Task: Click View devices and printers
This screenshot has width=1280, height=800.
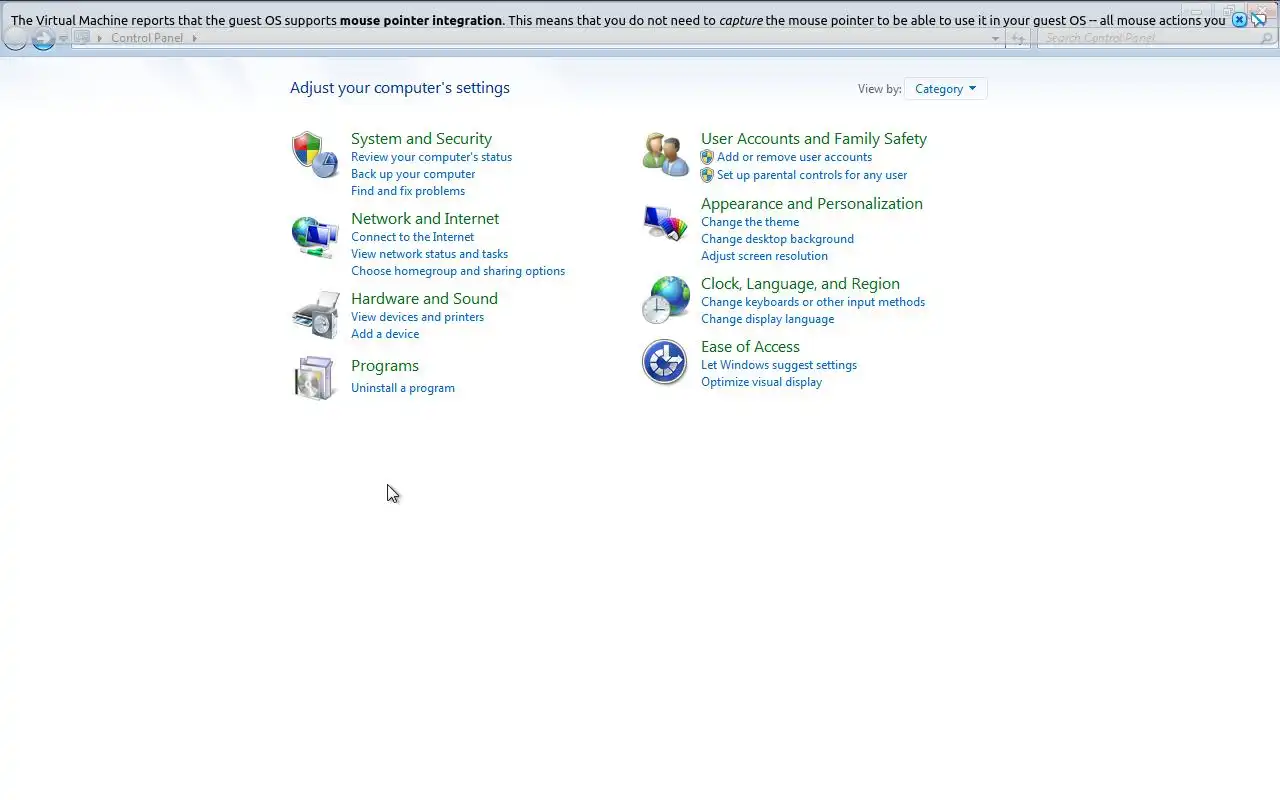Action: [417, 317]
